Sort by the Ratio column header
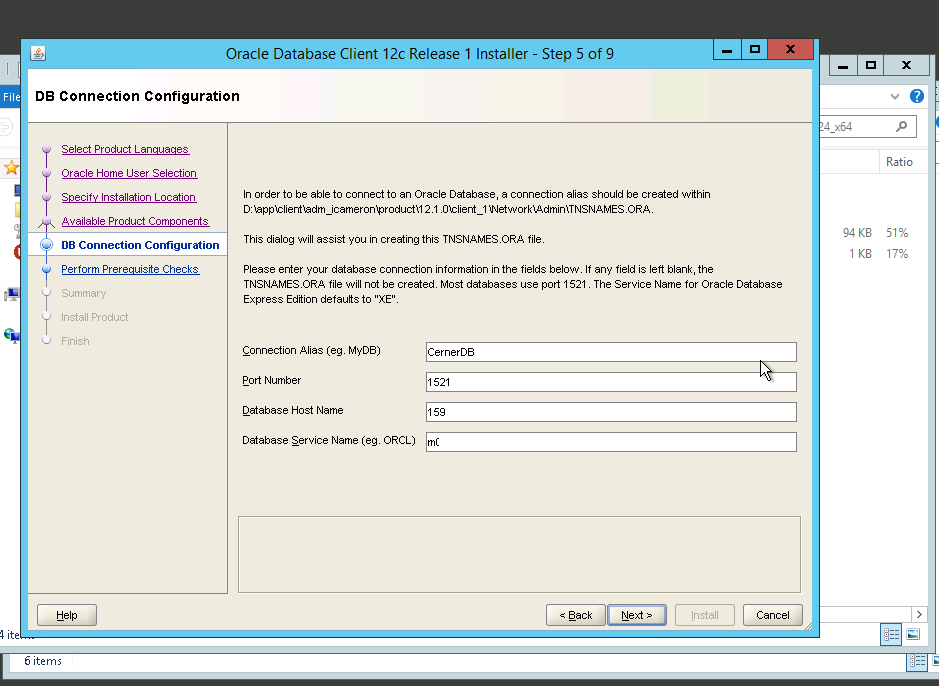939x686 pixels. click(x=898, y=162)
